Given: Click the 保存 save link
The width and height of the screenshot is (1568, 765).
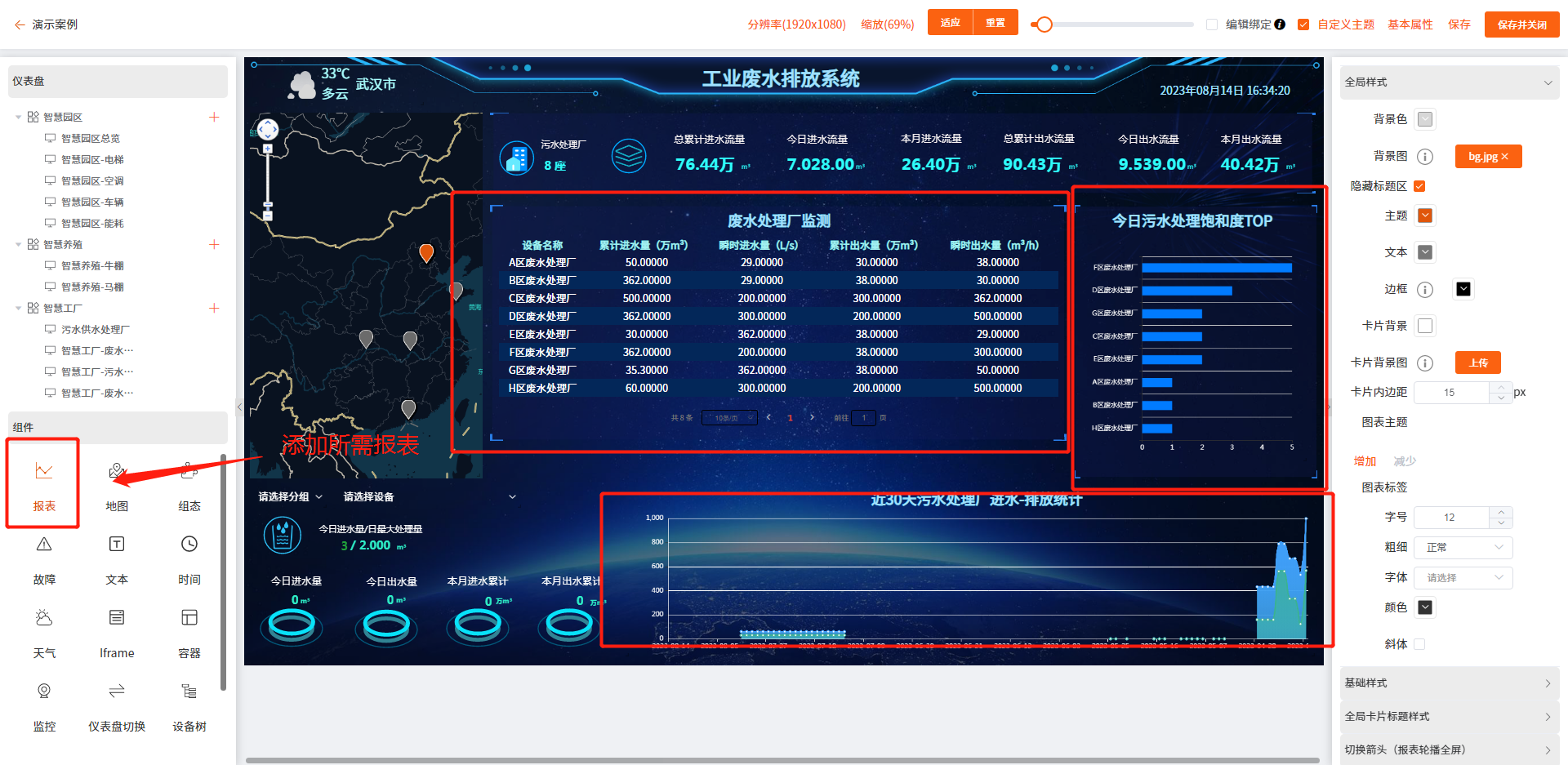Looking at the screenshot, I should pyautogui.click(x=1459, y=24).
